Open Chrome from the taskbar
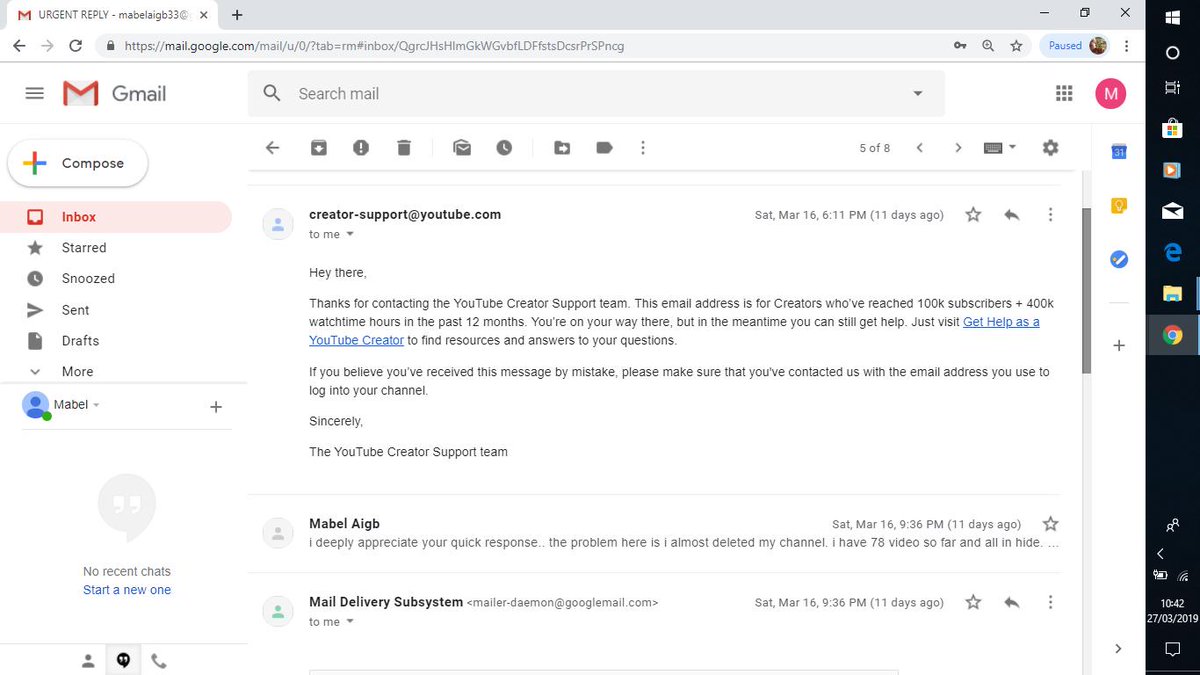Viewport: 1200px width, 675px height. pyautogui.click(x=1173, y=335)
